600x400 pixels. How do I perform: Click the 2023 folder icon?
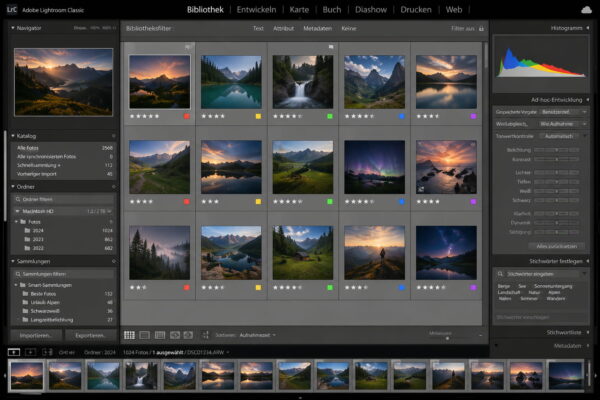click(27, 239)
